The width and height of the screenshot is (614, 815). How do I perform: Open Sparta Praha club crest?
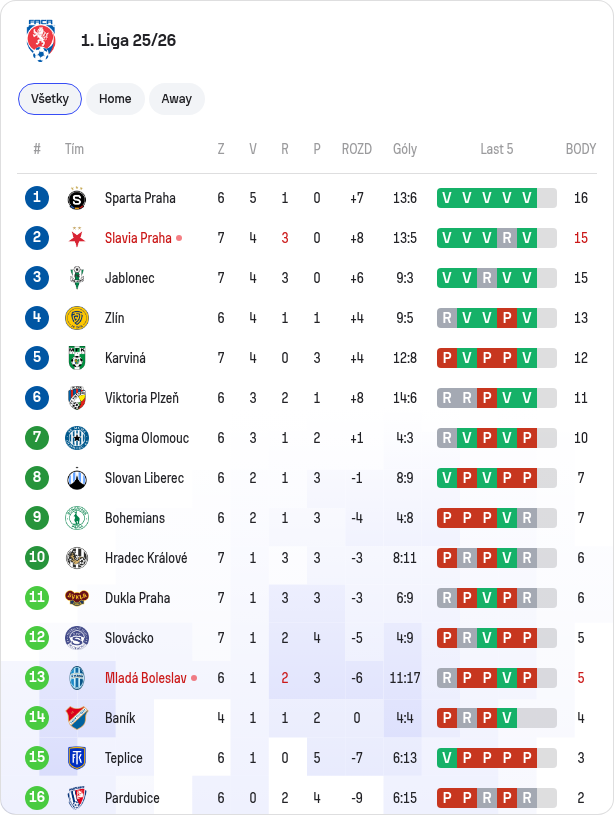77,198
